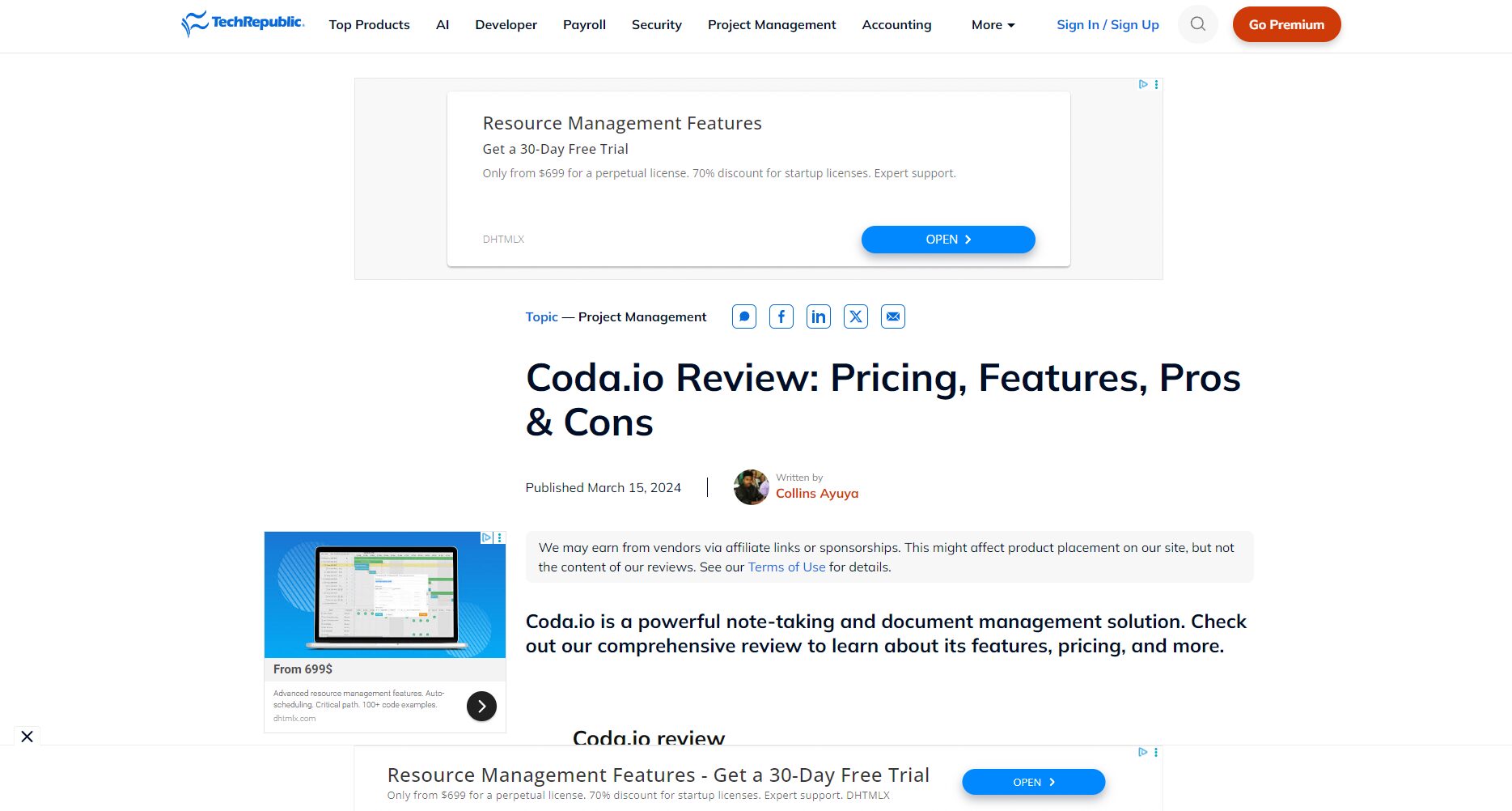Open ad options on sidebar laptop ad

(x=500, y=537)
